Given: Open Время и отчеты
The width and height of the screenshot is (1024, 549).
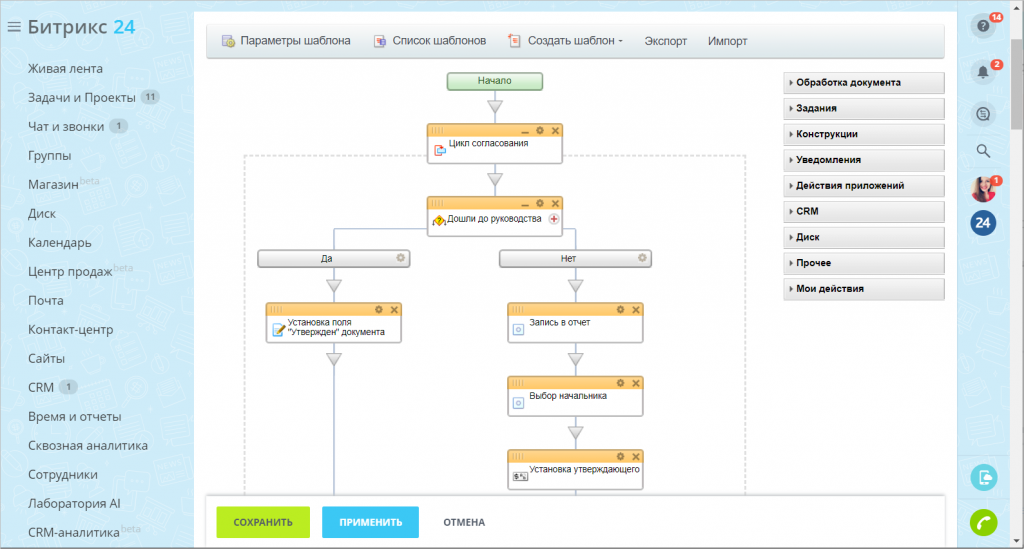Looking at the screenshot, I should tap(74, 416).
